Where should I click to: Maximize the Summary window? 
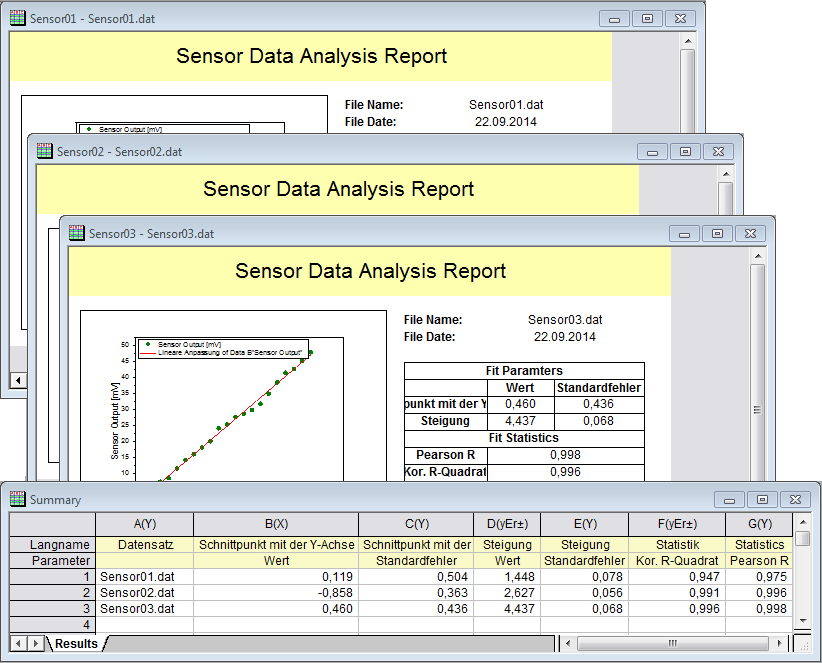[762, 499]
